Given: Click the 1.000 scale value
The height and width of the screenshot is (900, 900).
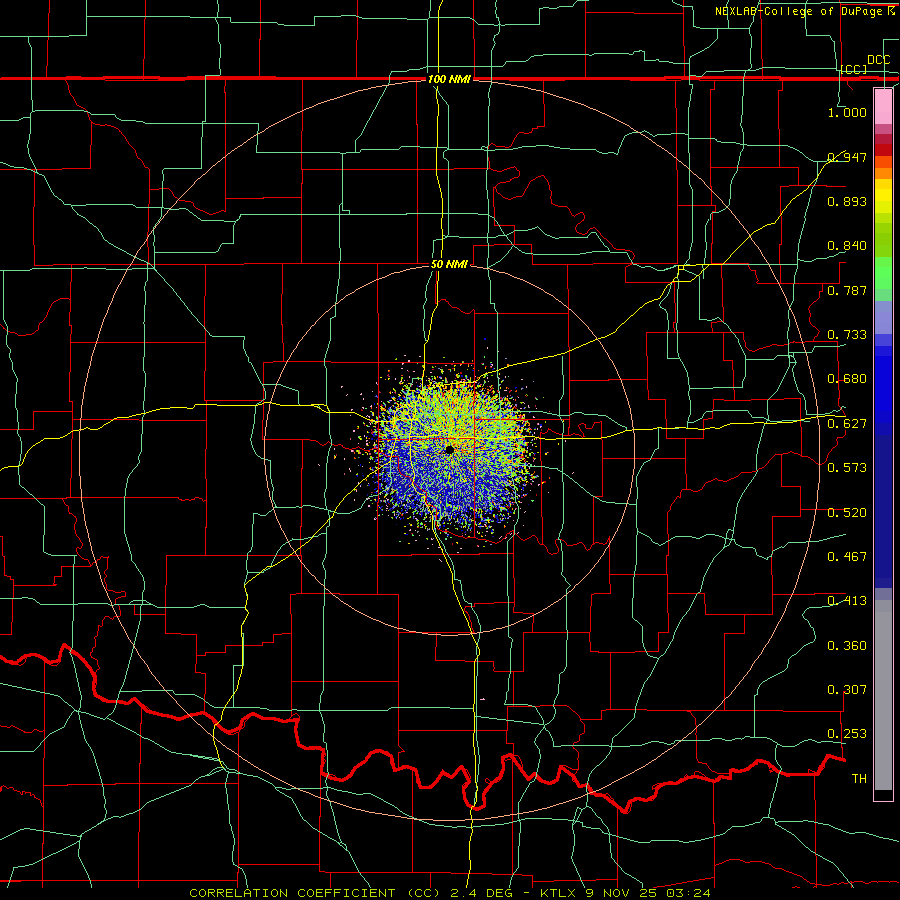Looking at the screenshot, I should pos(847,112).
